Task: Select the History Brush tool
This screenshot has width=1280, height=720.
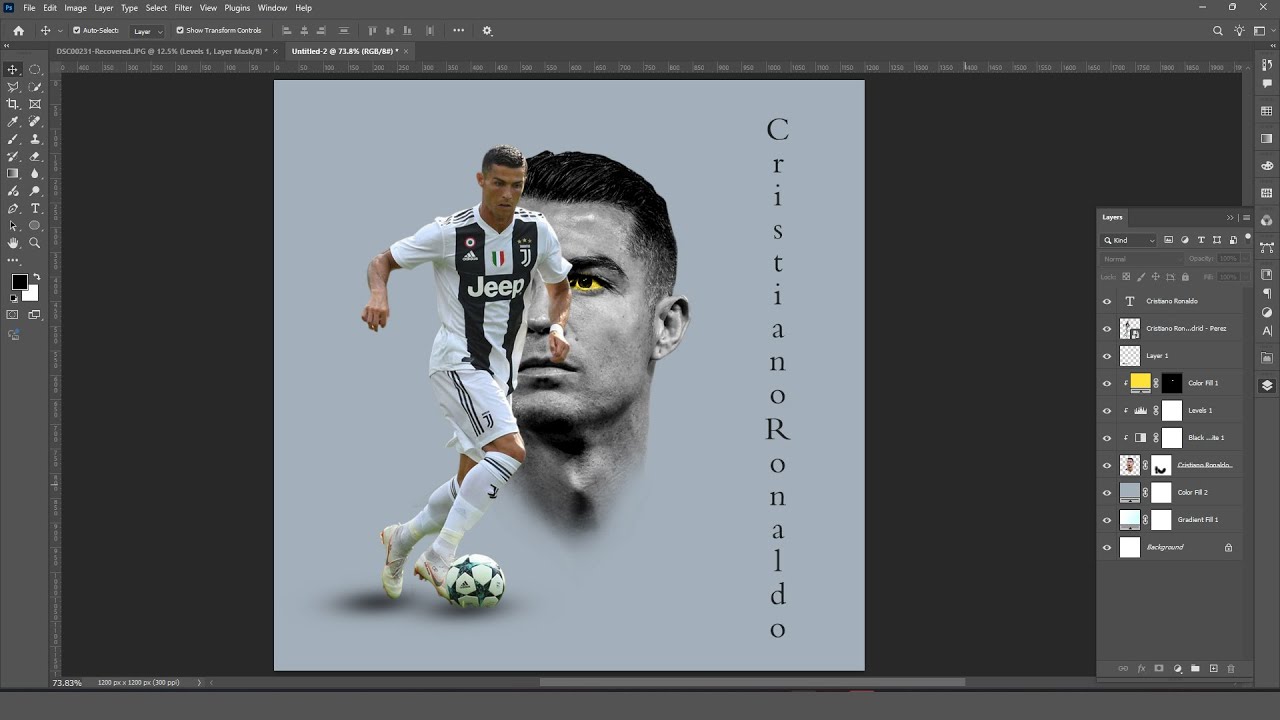Action: click(13, 156)
